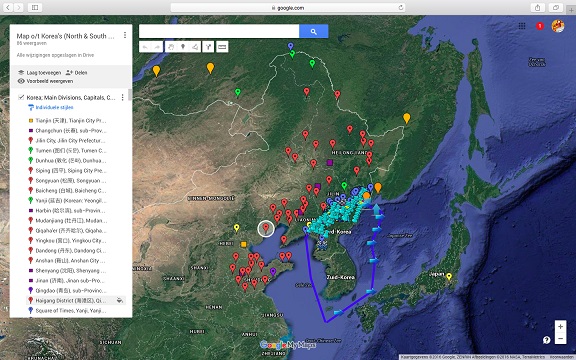Select the Dandong list item
This screenshot has width=576, height=360.
pos(70,251)
